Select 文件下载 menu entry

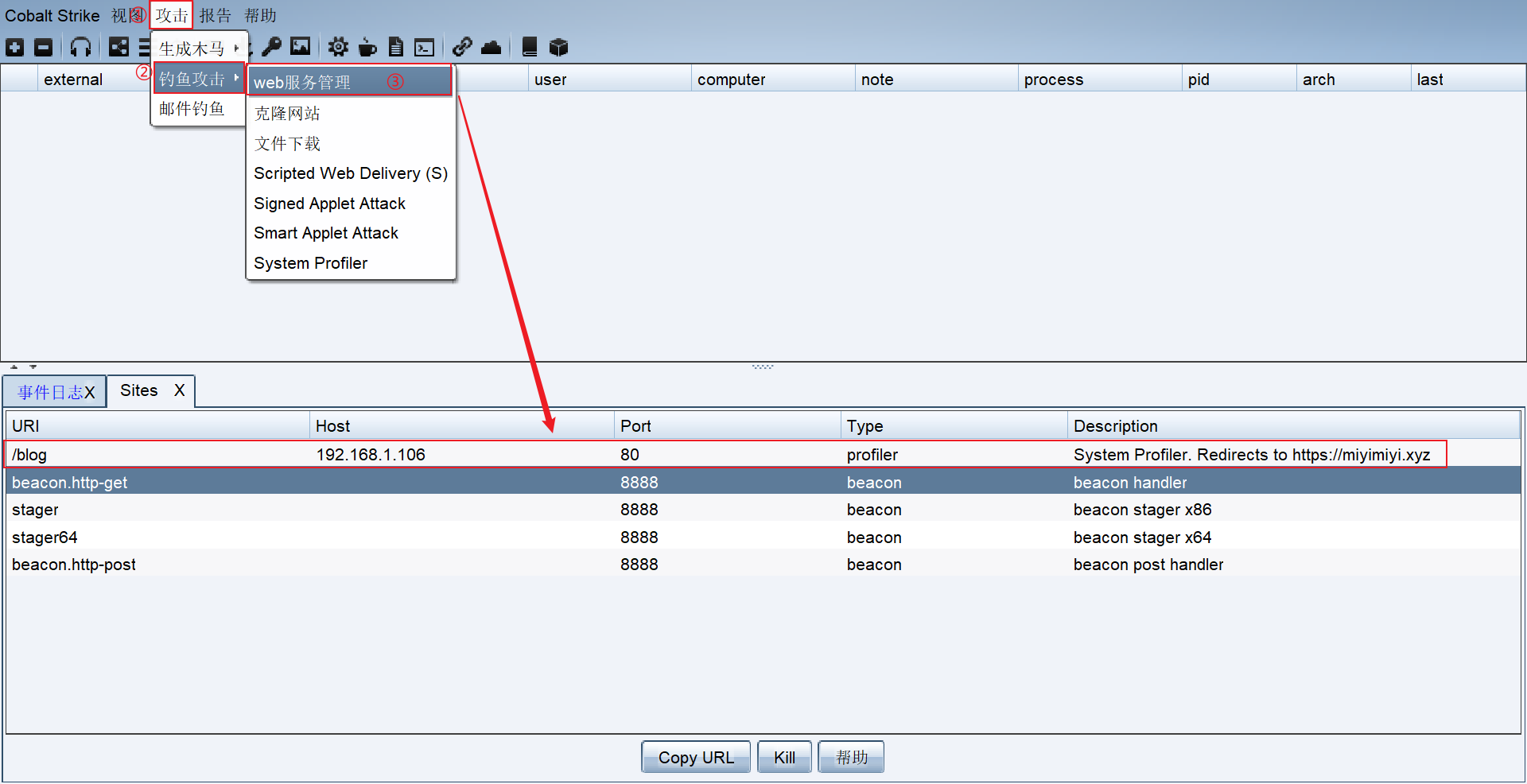coord(350,144)
